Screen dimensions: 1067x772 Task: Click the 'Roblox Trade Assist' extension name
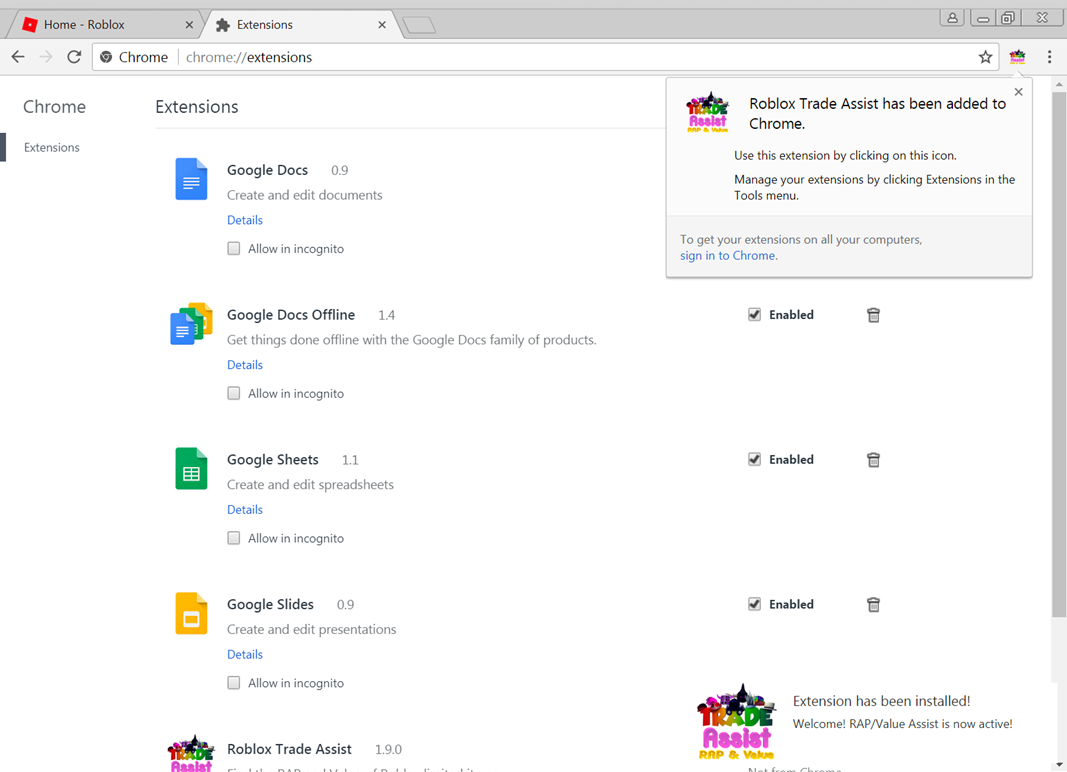tap(289, 749)
